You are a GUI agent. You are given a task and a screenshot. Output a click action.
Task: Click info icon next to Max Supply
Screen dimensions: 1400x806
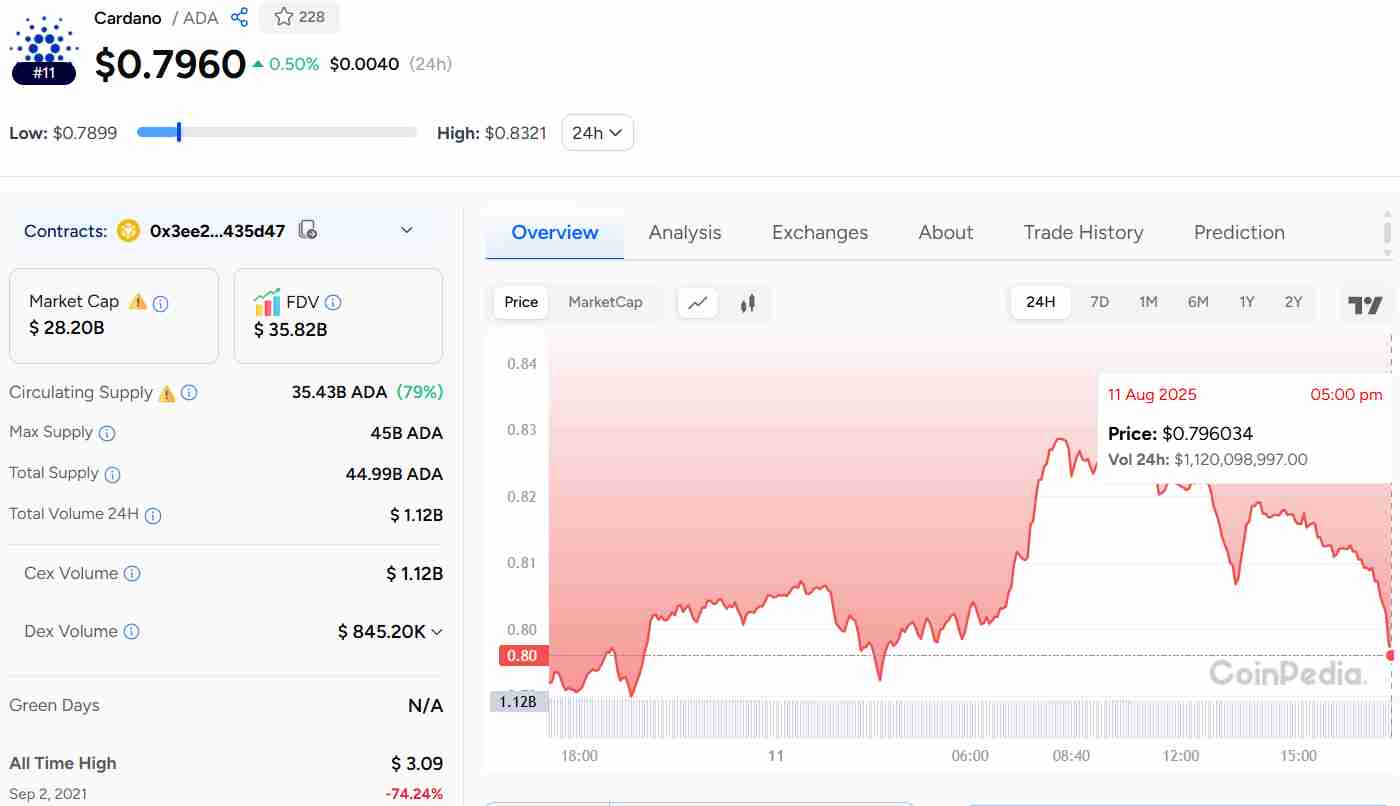[107, 433]
